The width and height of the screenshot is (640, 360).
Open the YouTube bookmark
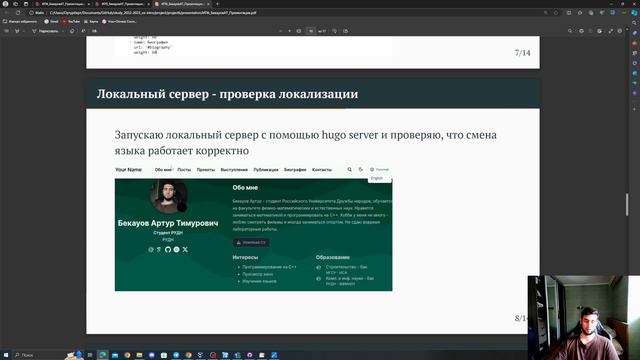tap(71, 21)
